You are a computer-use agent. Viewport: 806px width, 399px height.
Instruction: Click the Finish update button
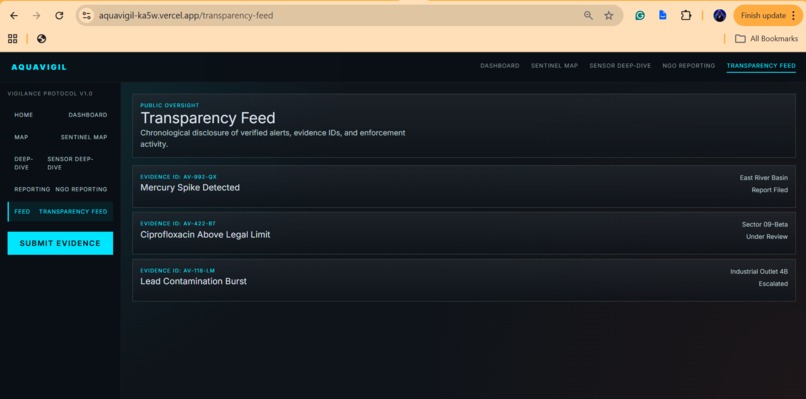coord(768,15)
